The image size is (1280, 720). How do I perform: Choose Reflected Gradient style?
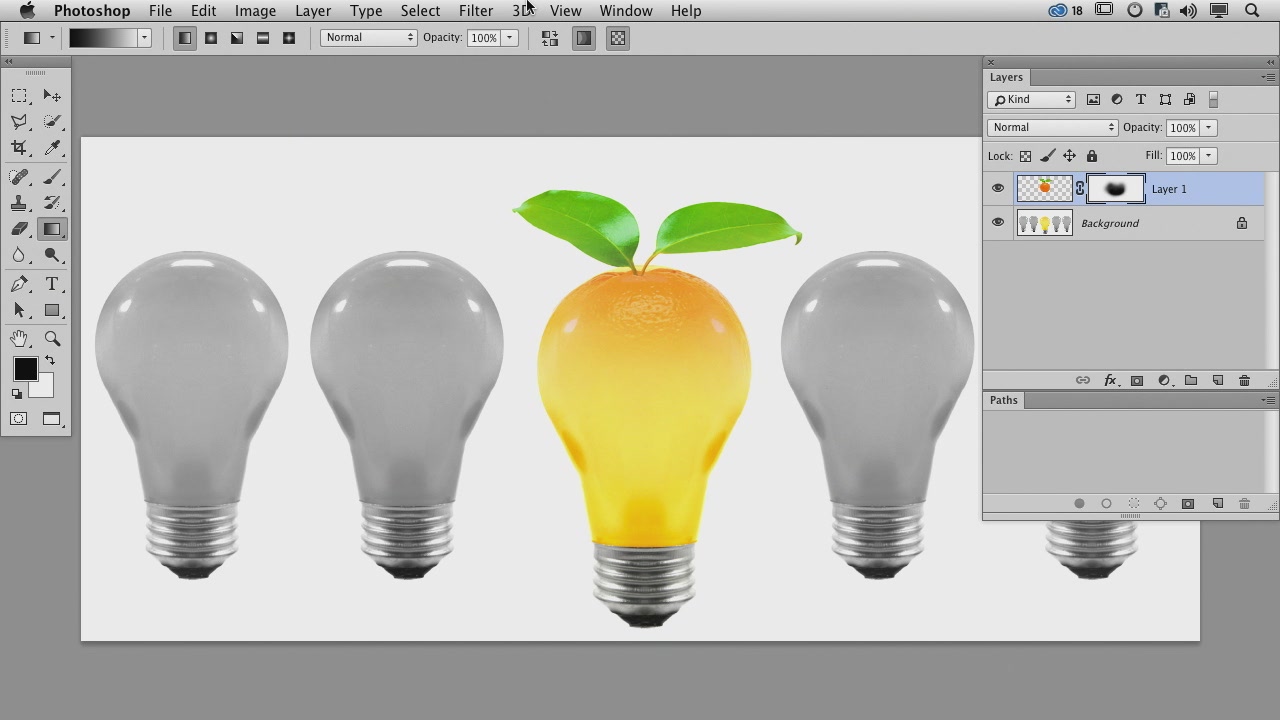pyautogui.click(x=263, y=38)
